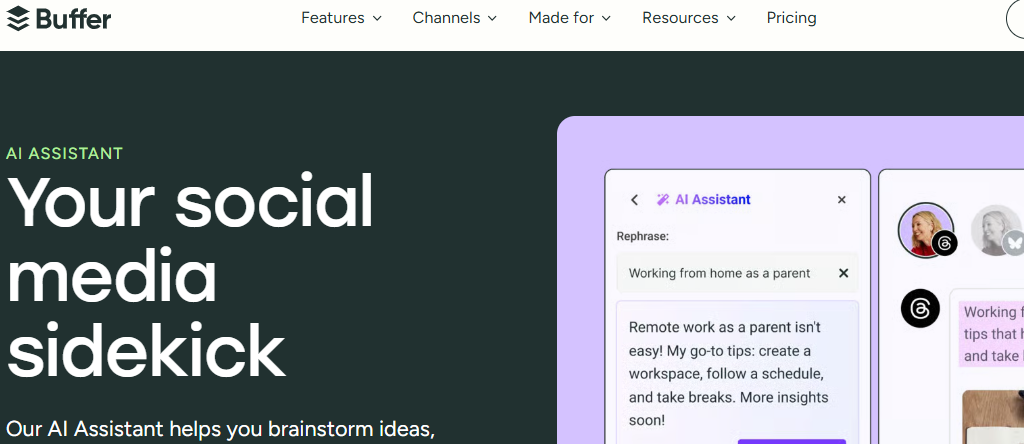Click the highlighted post text beside Threads icon
Image resolution: width=1024 pixels, height=444 pixels.
coord(991,334)
